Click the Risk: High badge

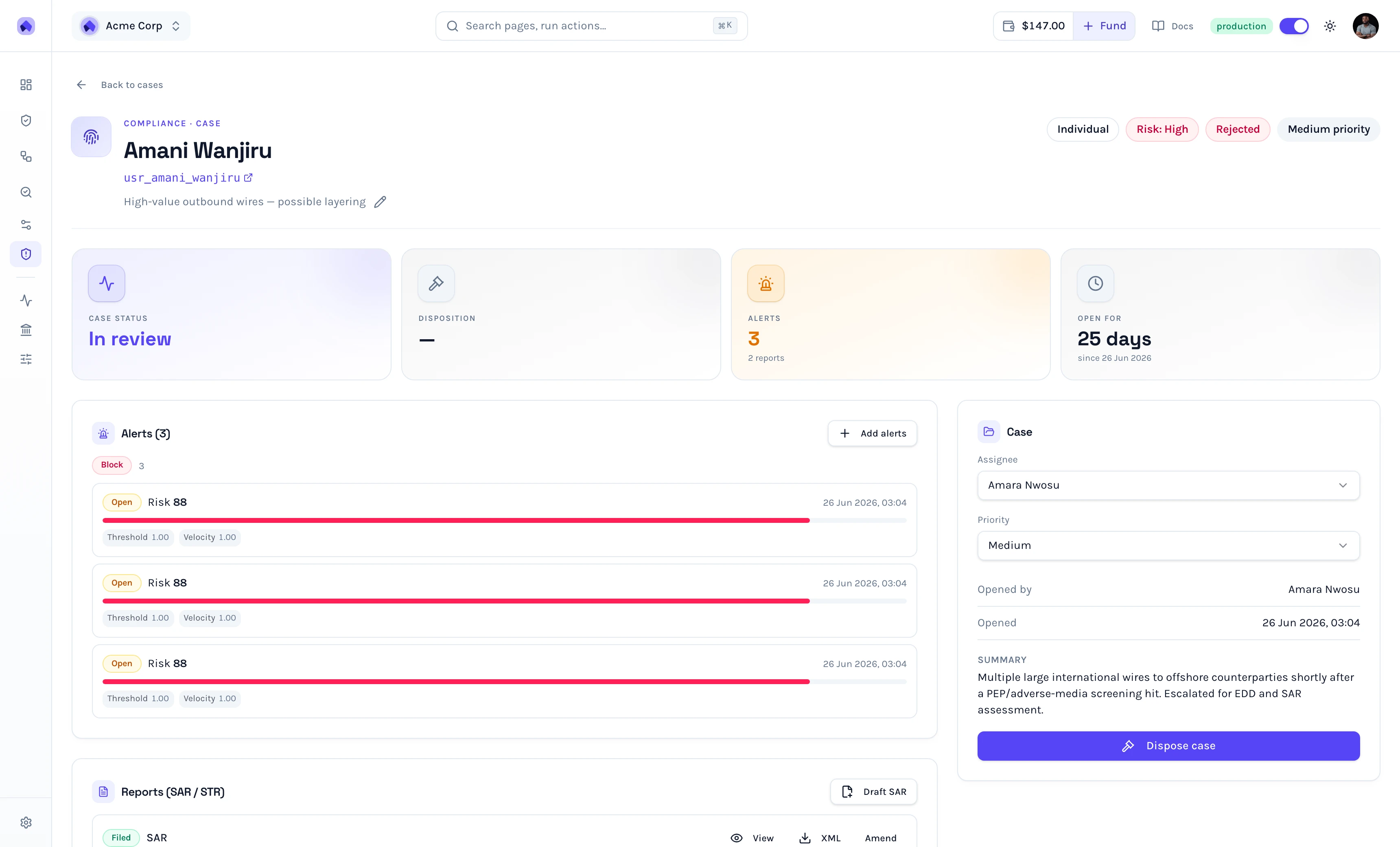tap(1162, 129)
